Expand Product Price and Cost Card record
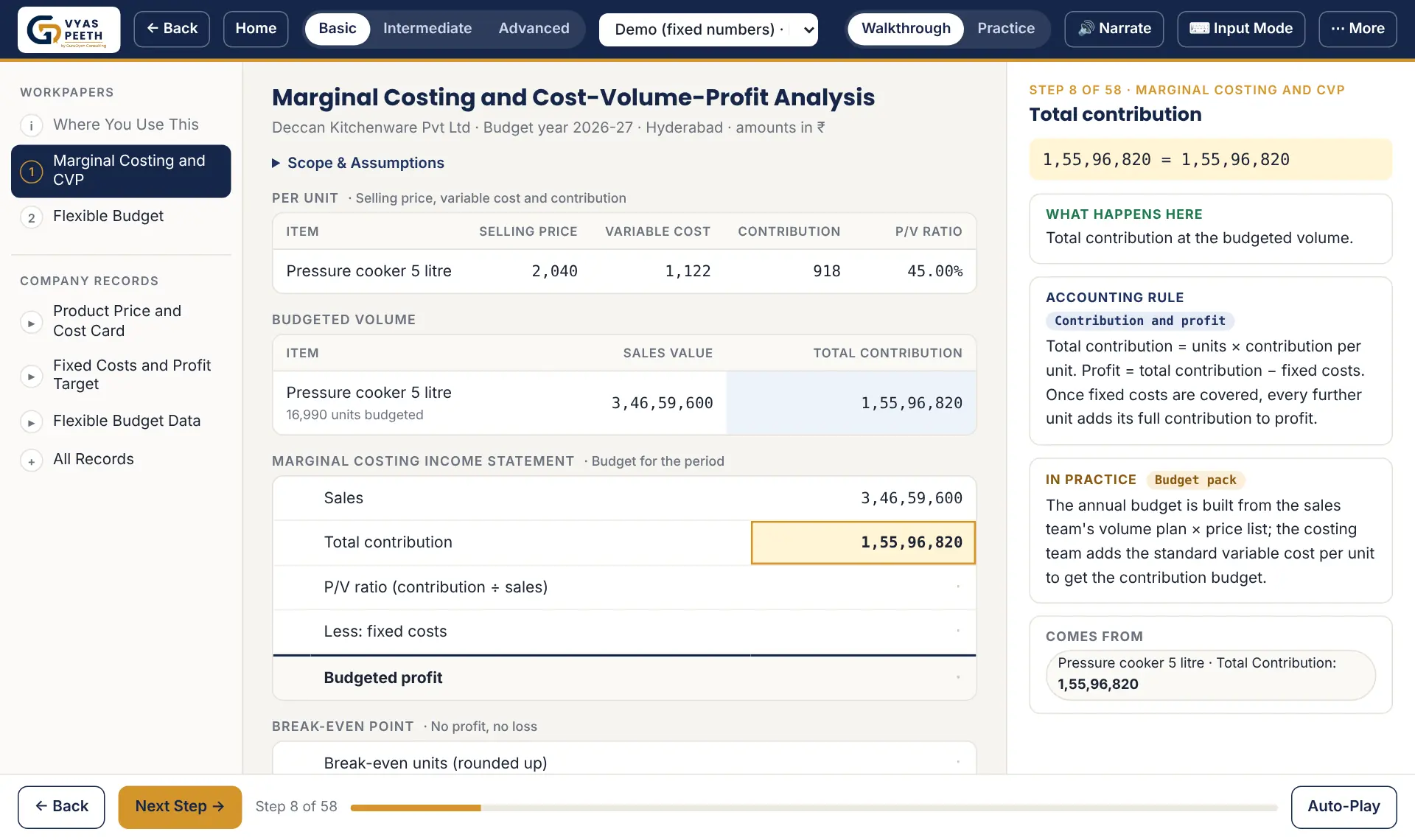 tap(121, 321)
